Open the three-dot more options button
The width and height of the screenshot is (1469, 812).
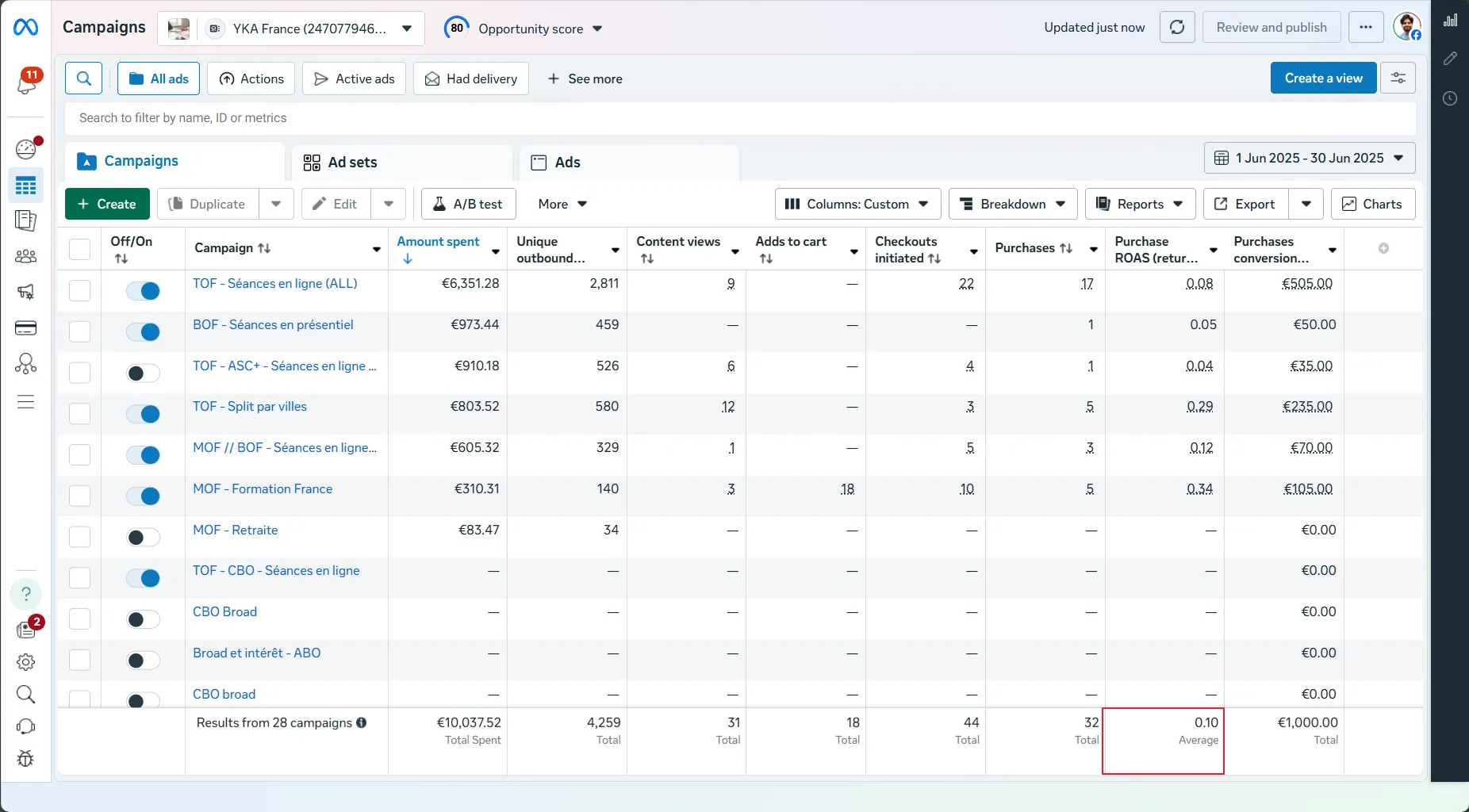(x=1365, y=28)
